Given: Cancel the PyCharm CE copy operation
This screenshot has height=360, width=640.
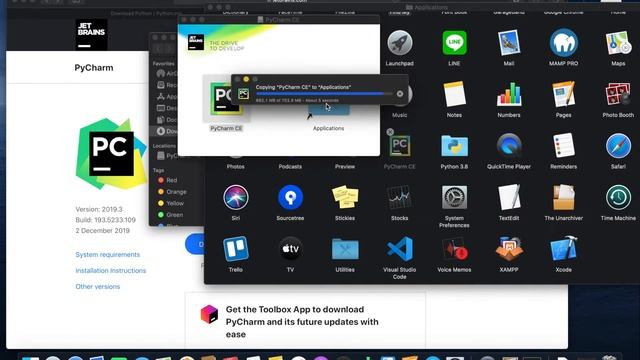Looking at the screenshot, I should point(400,94).
